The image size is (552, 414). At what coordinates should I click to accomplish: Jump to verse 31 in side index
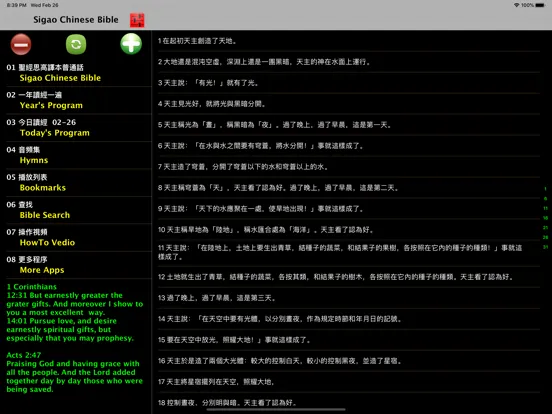pos(545,247)
